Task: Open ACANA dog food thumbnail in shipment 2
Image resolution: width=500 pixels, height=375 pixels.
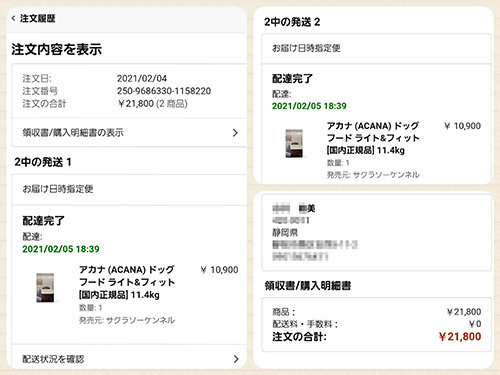Action: (294, 143)
